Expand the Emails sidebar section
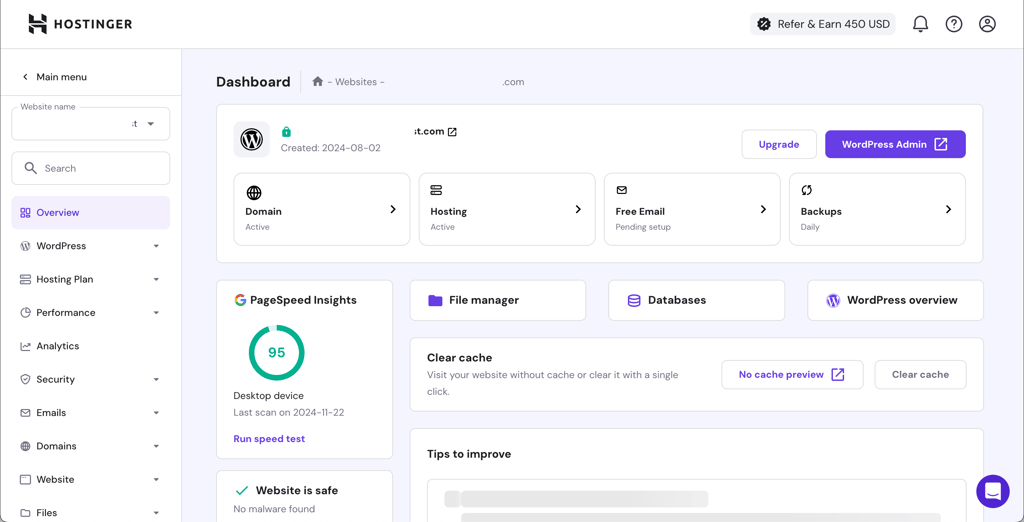 coord(156,413)
